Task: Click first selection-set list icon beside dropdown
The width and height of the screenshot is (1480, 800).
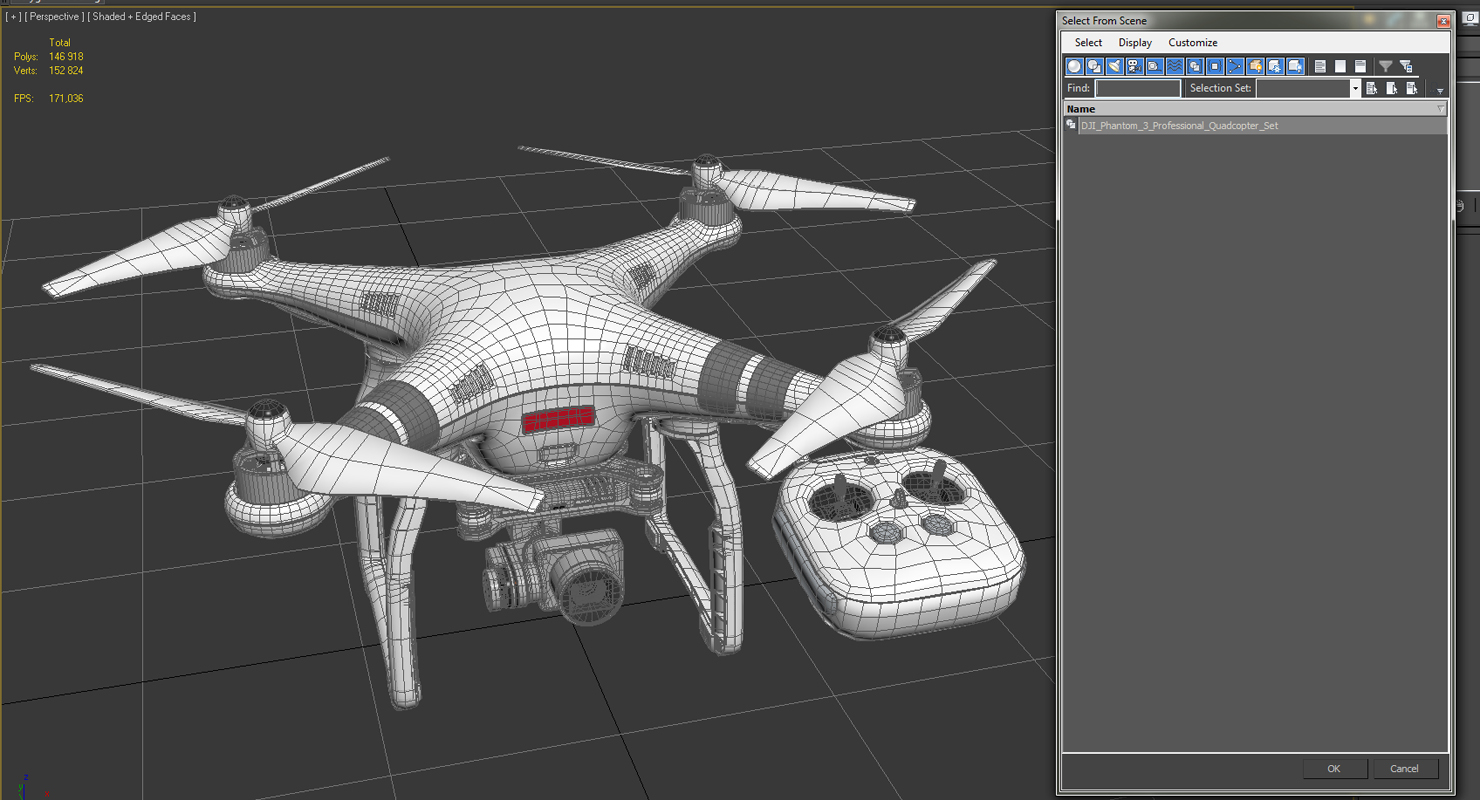Action: click(x=1371, y=88)
